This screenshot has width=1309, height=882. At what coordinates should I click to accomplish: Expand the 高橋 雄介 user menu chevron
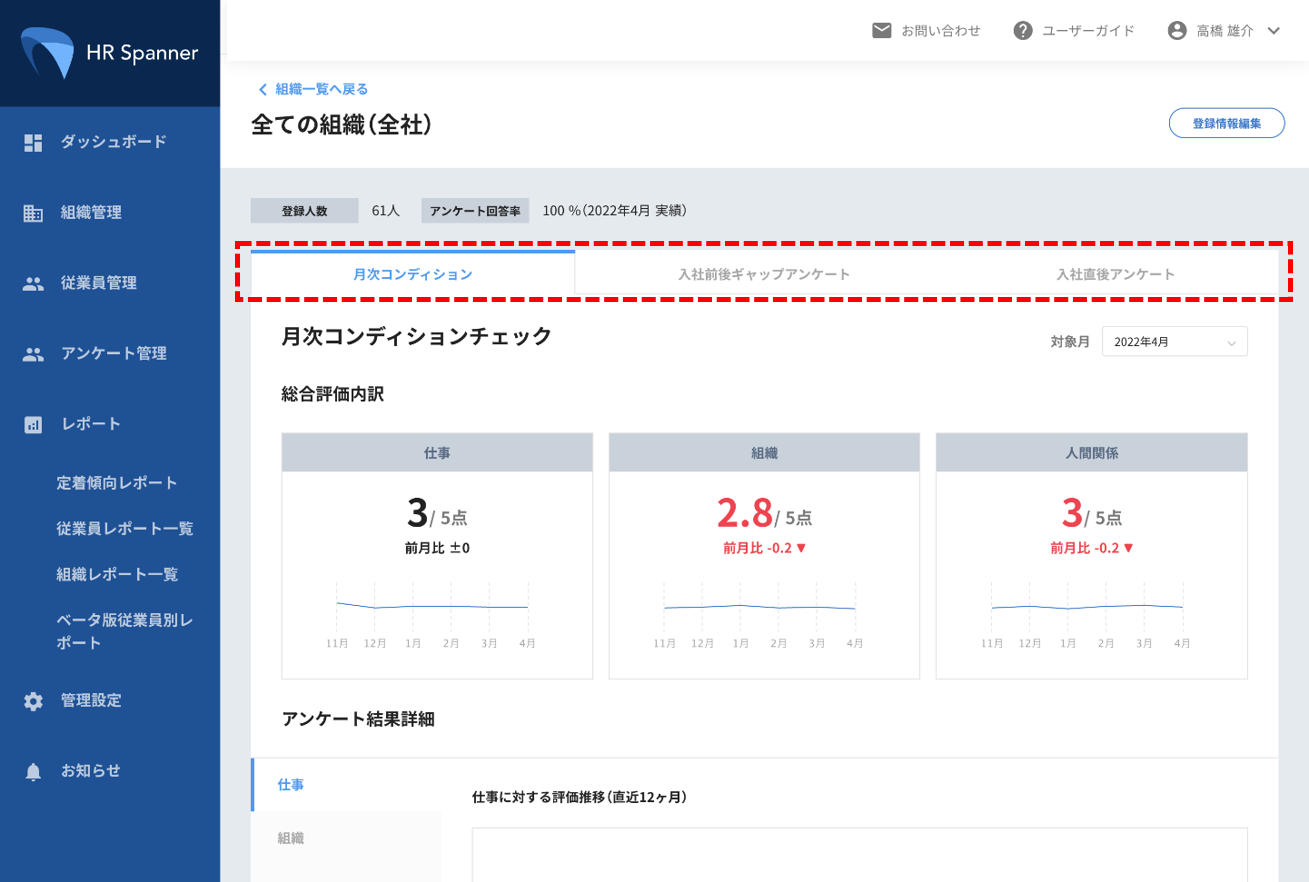1274,31
